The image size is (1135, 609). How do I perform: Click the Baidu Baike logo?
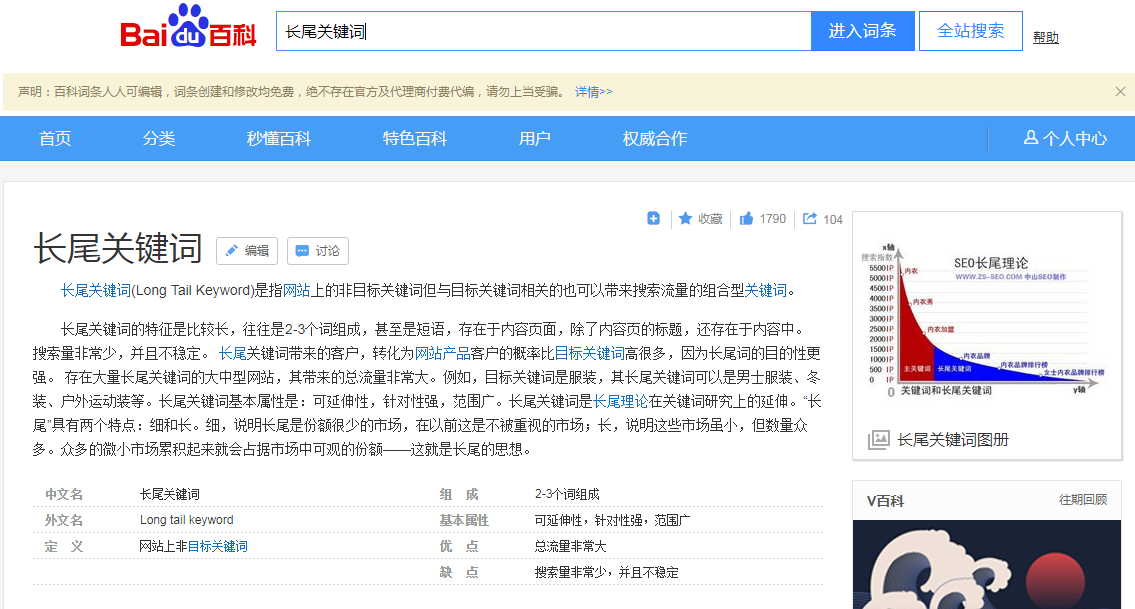pyautogui.click(x=188, y=30)
